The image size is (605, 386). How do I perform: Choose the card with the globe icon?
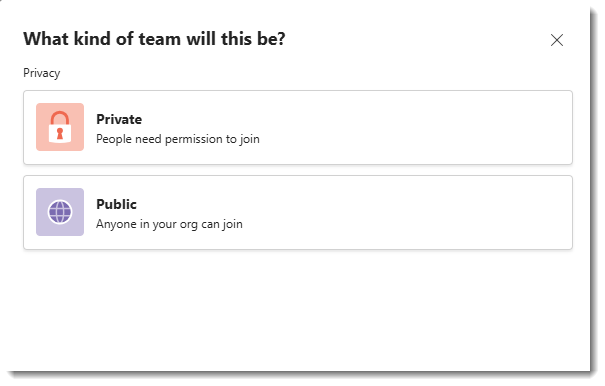tap(298, 212)
